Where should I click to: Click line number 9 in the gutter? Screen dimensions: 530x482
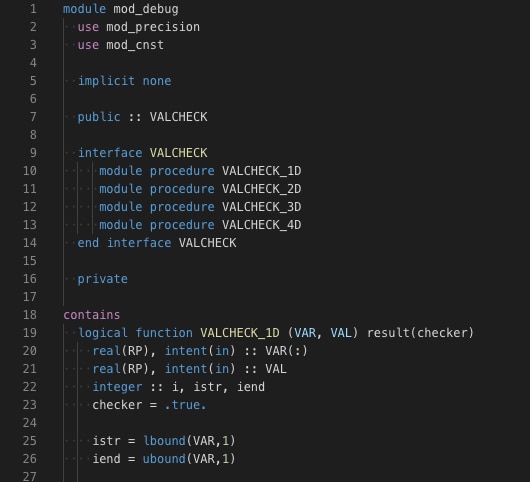[33, 153]
